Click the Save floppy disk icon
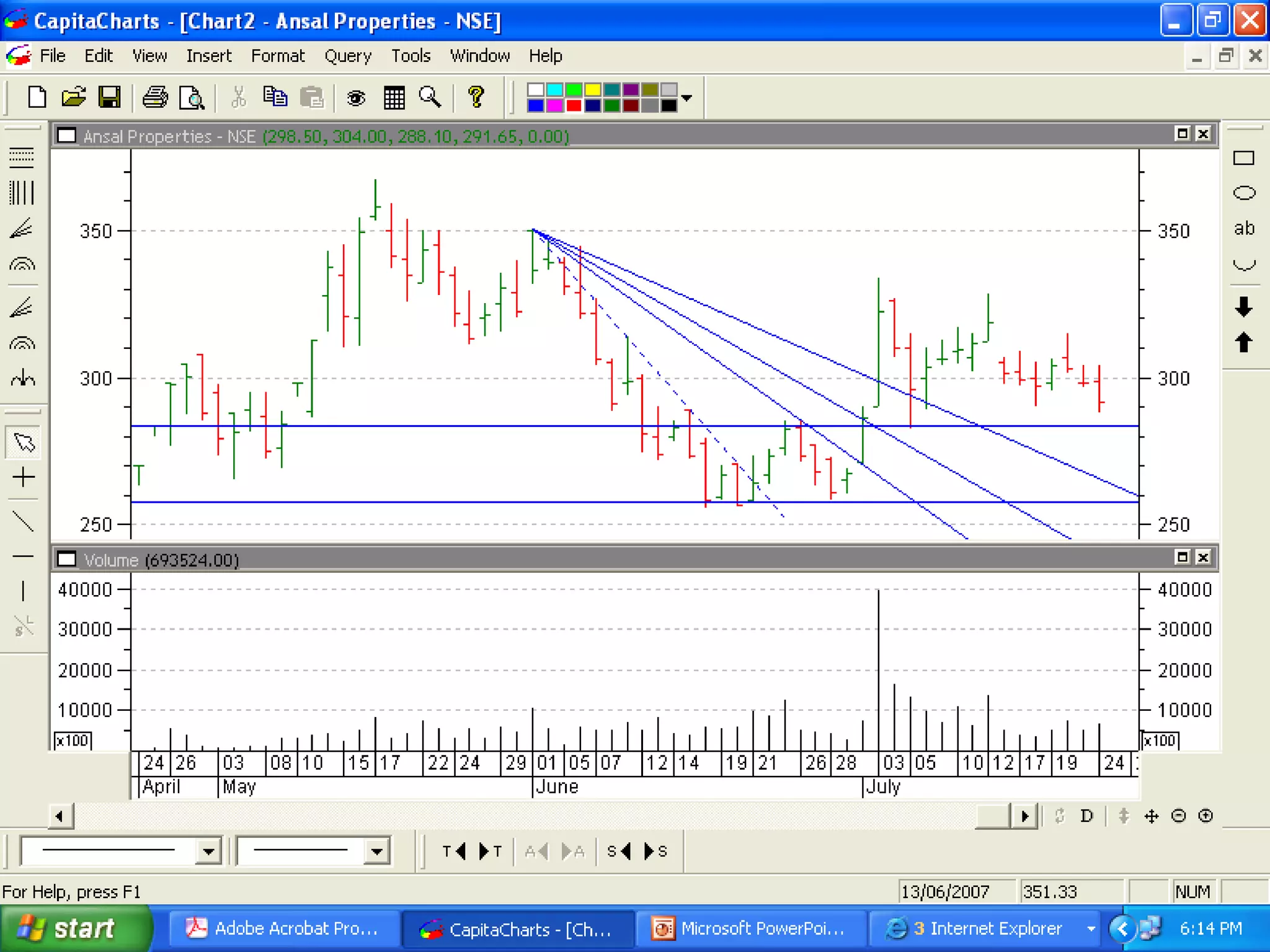 [110, 97]
